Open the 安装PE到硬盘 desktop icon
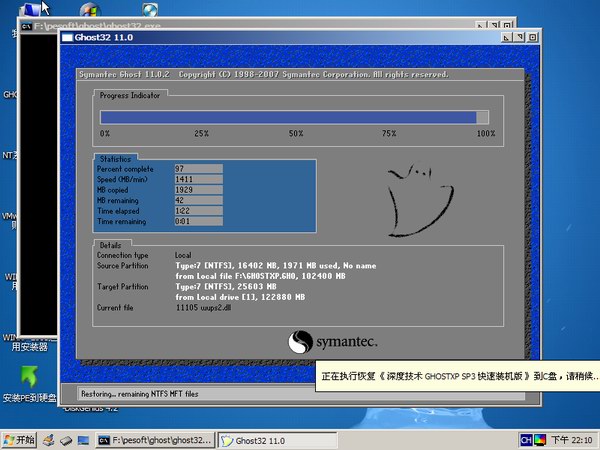Image resolution: width=600 pixels, height=450 pixels. (x=29, y=384)
